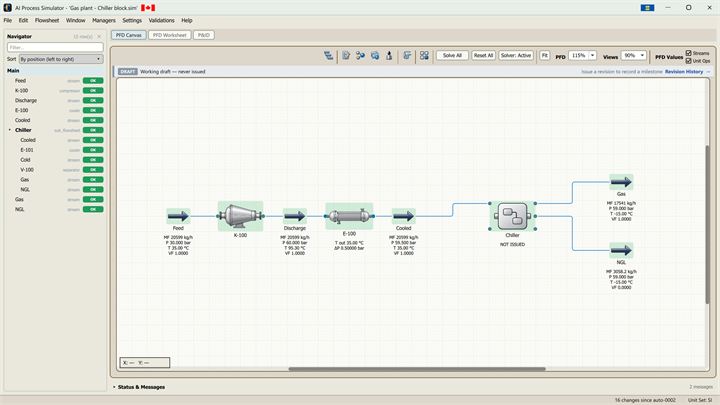Open the Managers menu
720x405 pixels.
coord(104,21)
